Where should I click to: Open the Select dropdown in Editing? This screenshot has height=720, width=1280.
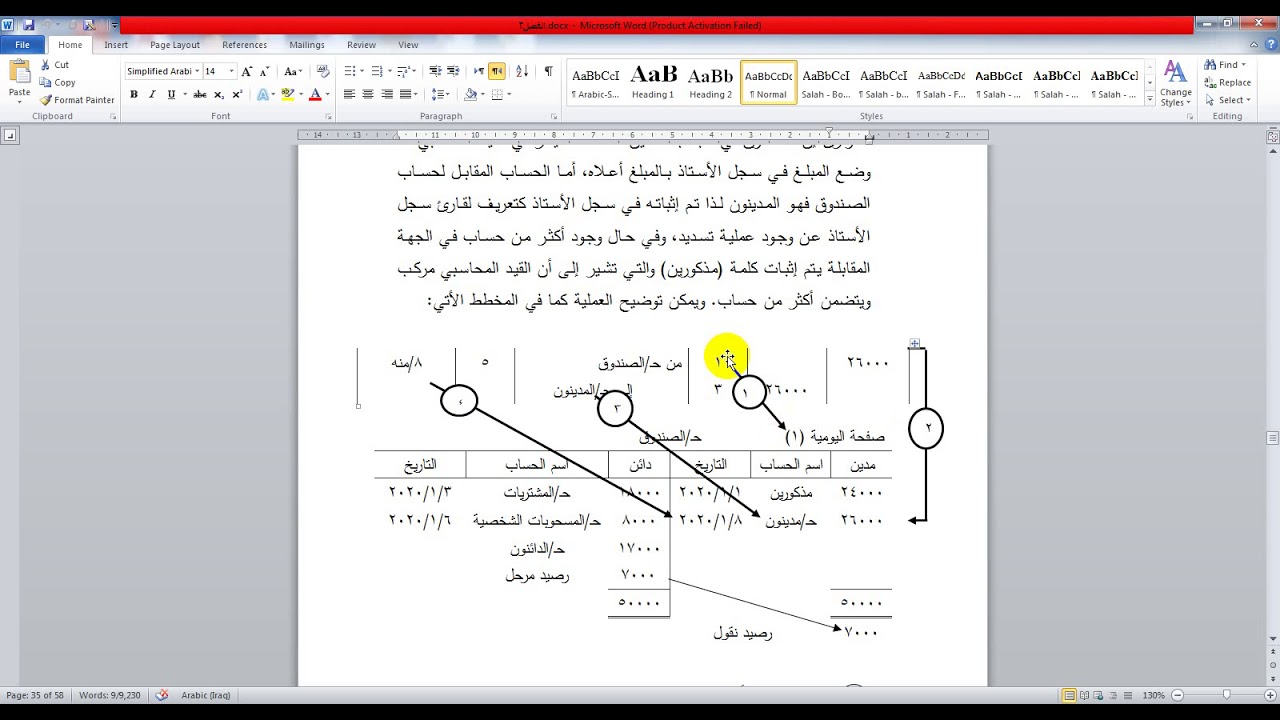(1230, 100)
